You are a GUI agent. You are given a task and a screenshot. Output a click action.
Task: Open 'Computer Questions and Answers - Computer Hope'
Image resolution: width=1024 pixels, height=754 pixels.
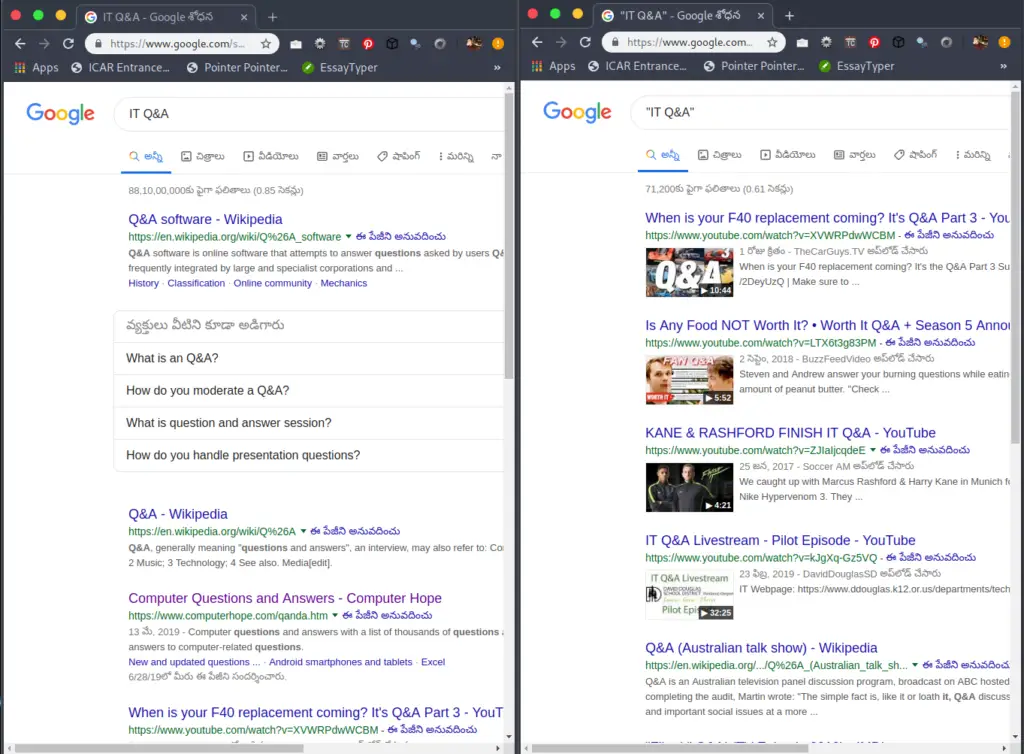(x=285, y=598)
